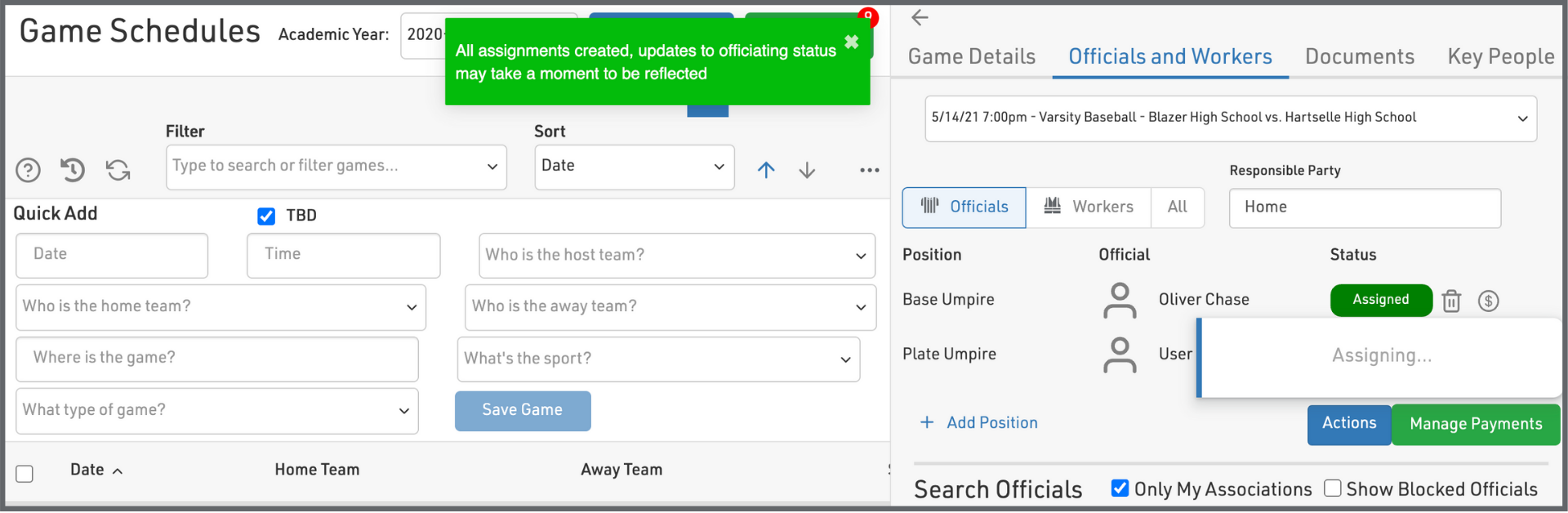The height and width of the screenshot is (513, 1568).
Task: Enable Show Blocked Officials checkbox
Action: 1333,488
